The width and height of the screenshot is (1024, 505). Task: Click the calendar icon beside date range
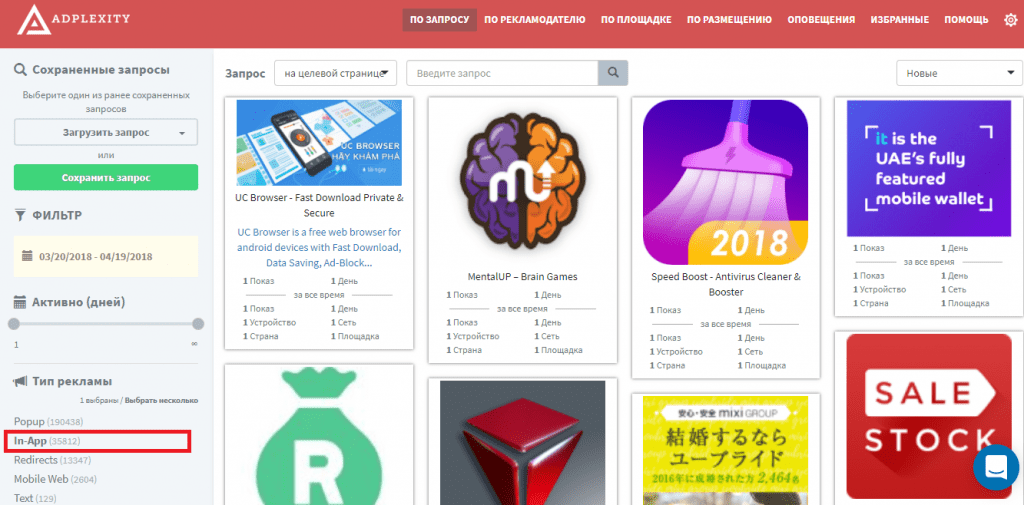tap(27, 256)
